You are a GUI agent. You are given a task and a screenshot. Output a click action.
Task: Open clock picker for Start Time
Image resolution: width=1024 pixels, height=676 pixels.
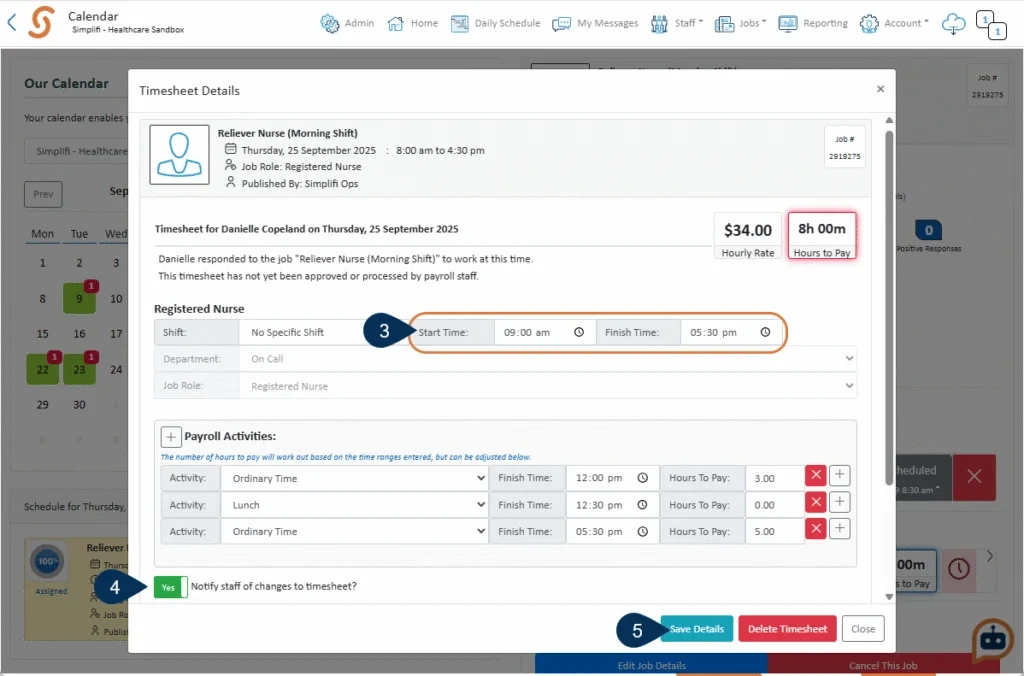click(x=579, y=332)
